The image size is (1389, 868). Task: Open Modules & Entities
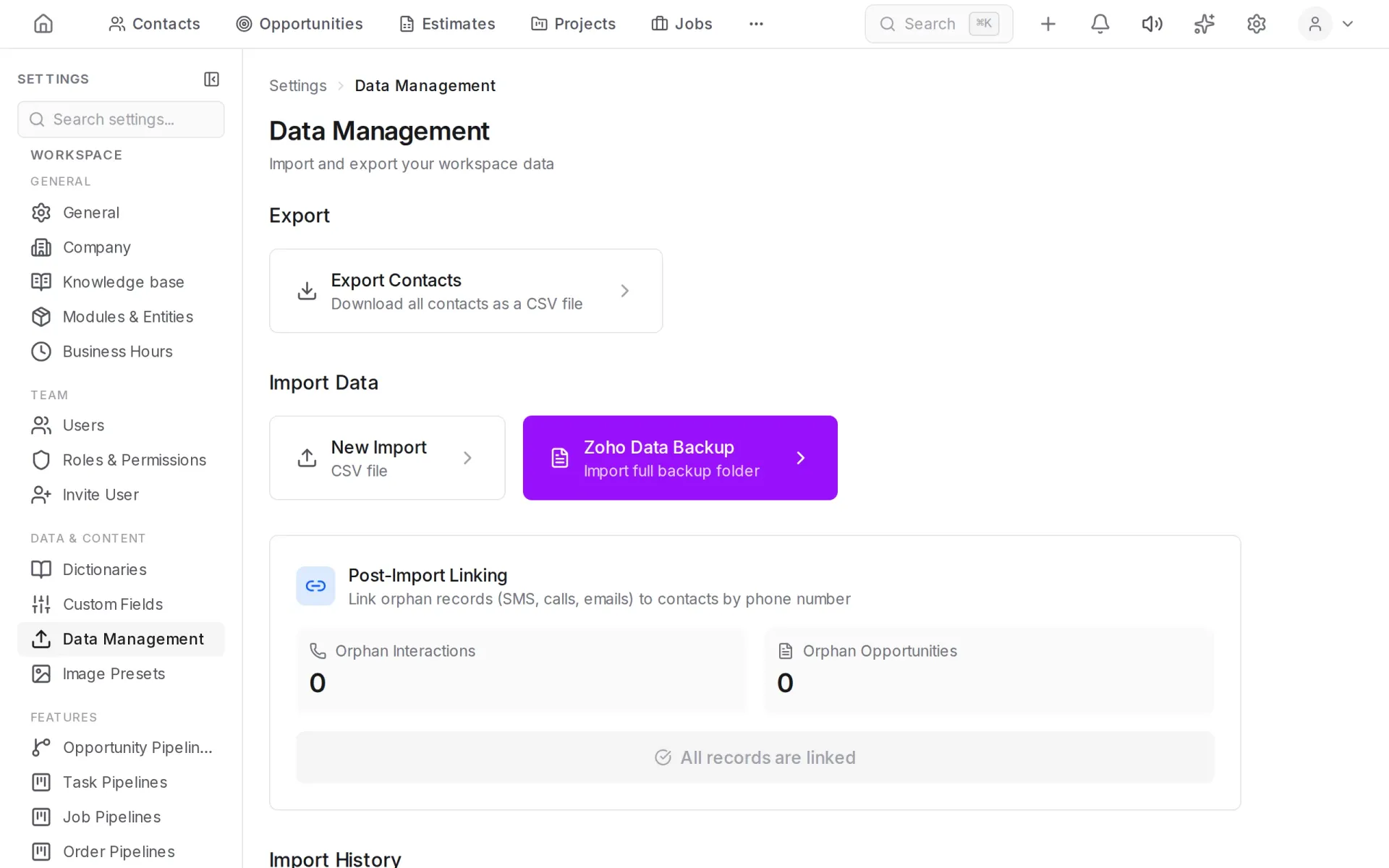pyautogui.click(x=121, y=317)
